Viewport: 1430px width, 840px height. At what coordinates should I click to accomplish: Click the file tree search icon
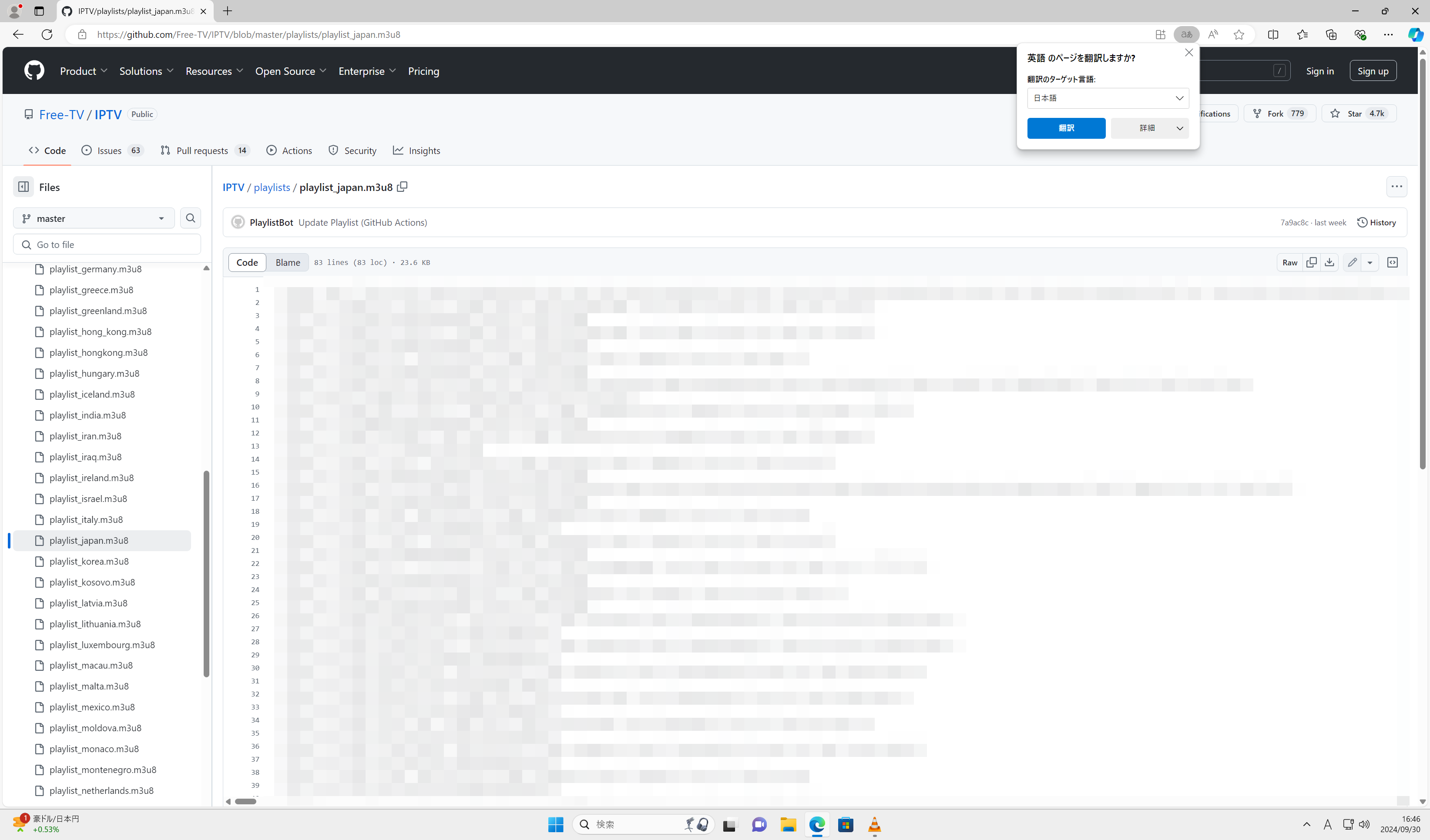coord(191,218)
